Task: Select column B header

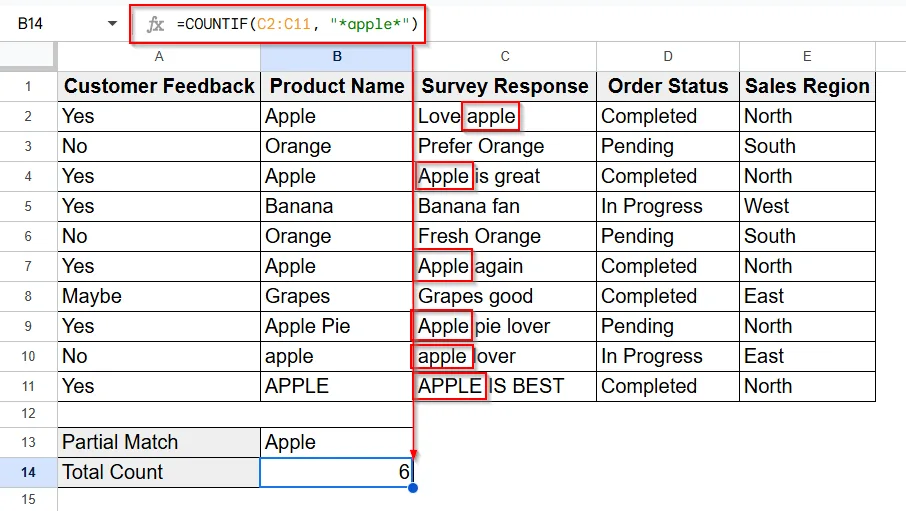Action: click(337, 57)
